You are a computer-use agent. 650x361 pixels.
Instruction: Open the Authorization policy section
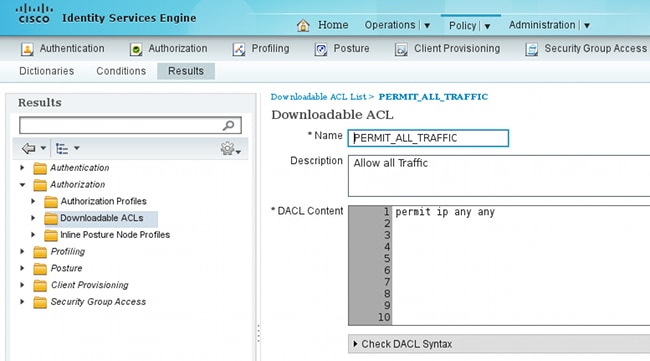tap(178, 48)
